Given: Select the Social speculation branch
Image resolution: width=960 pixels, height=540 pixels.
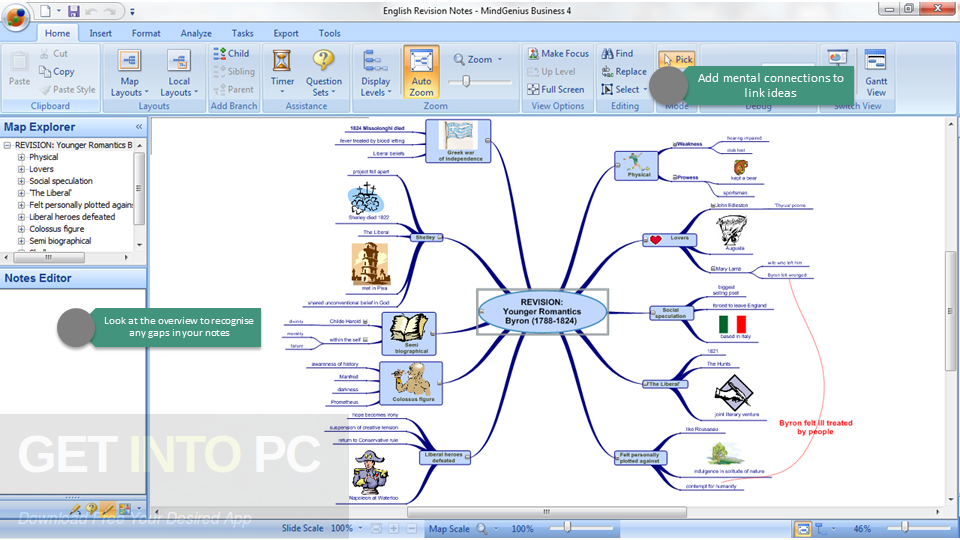Looking at the screenshot, I should coord(671,313).
